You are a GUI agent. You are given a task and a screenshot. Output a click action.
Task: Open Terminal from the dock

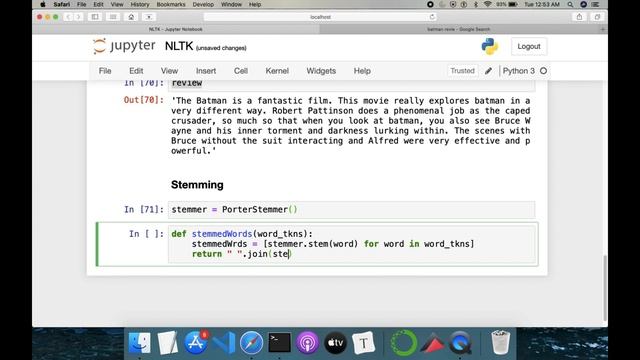(280, 342)
